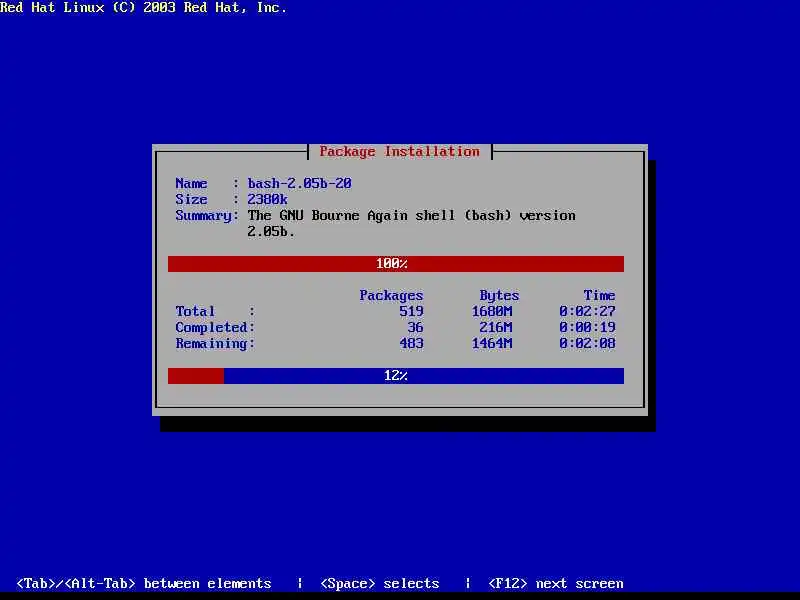Click the Packages column header
This screenshot has width=800, height=600.
click(391, 295)
